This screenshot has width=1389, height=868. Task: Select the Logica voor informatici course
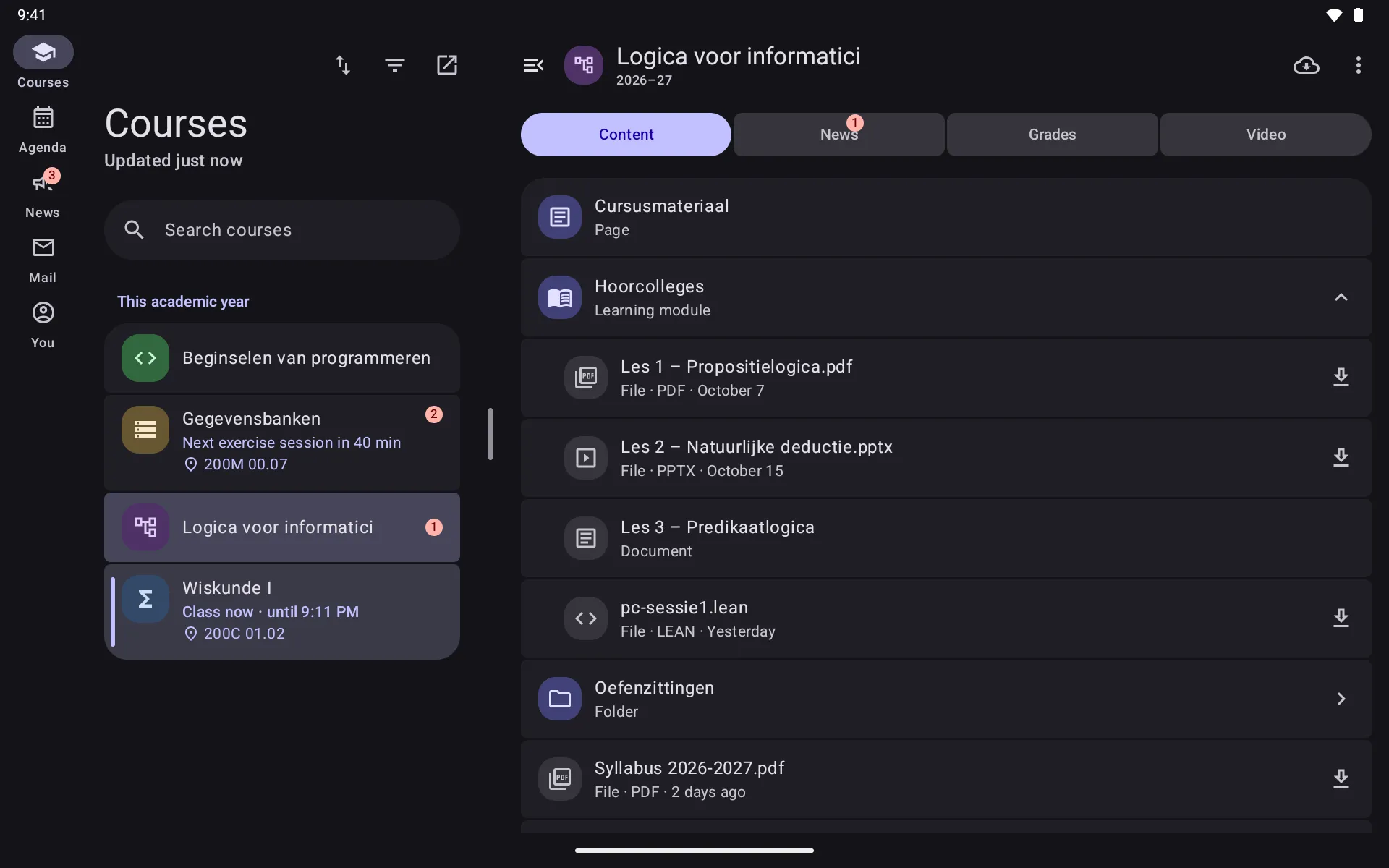[282, 527]
